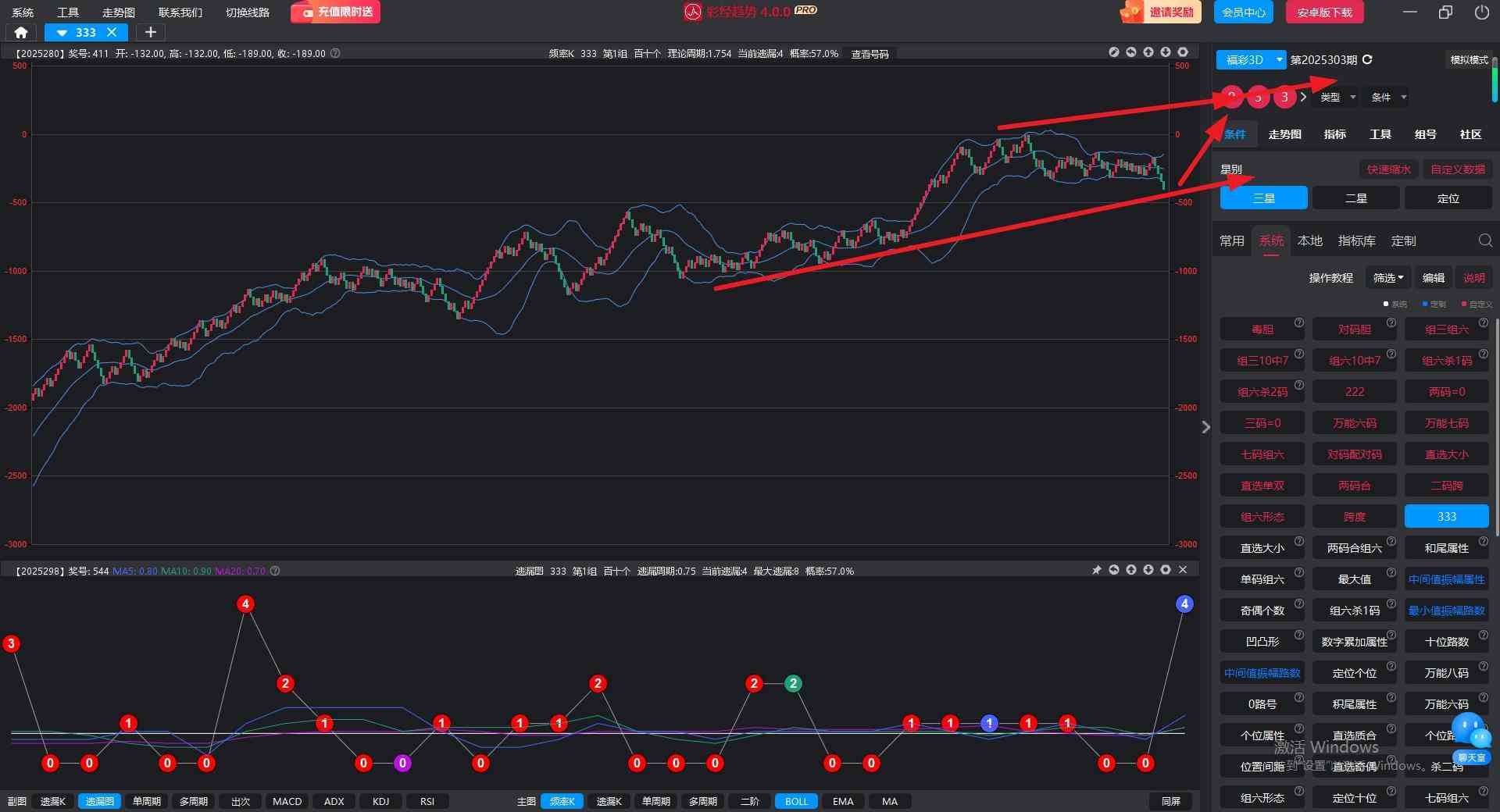Click help icon beside 毒胆 indicator
1500x812 pixels.
click(1298, 322)
